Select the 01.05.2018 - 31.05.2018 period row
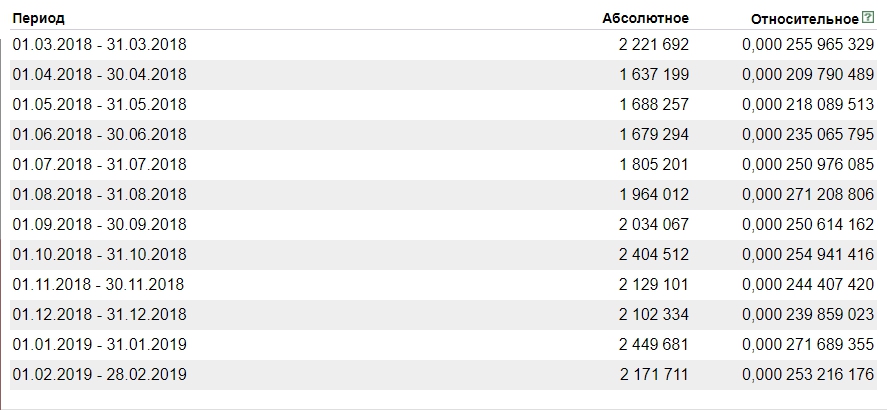The height and width of the screenshot is (410, 887). click(x=444, y=105)
